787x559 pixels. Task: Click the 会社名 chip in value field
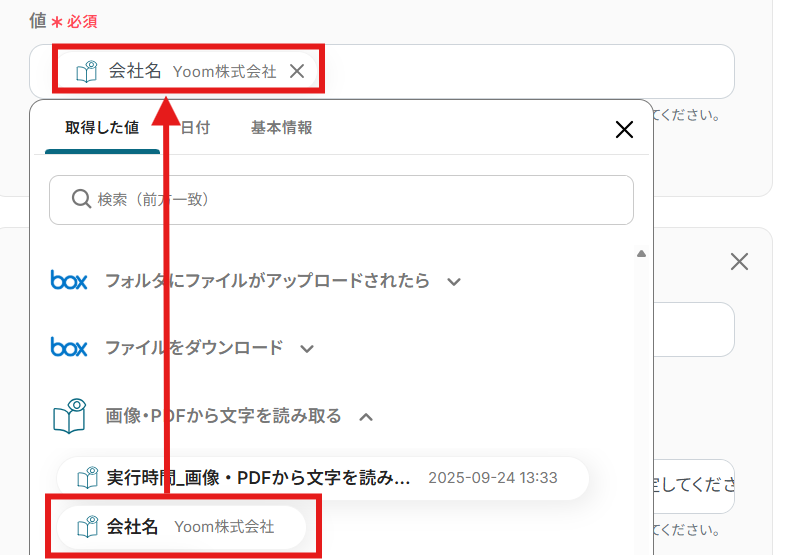(x=188, y=71)
